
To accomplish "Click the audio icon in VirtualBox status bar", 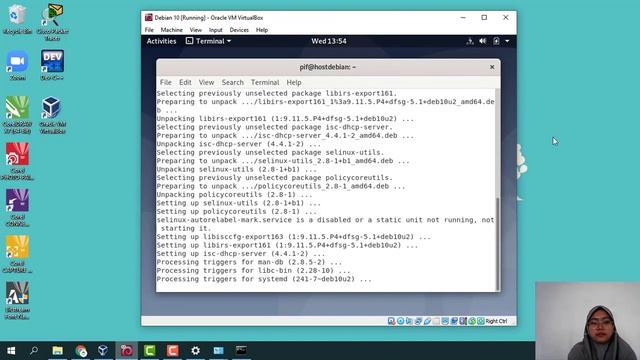I will click(409, 321).
